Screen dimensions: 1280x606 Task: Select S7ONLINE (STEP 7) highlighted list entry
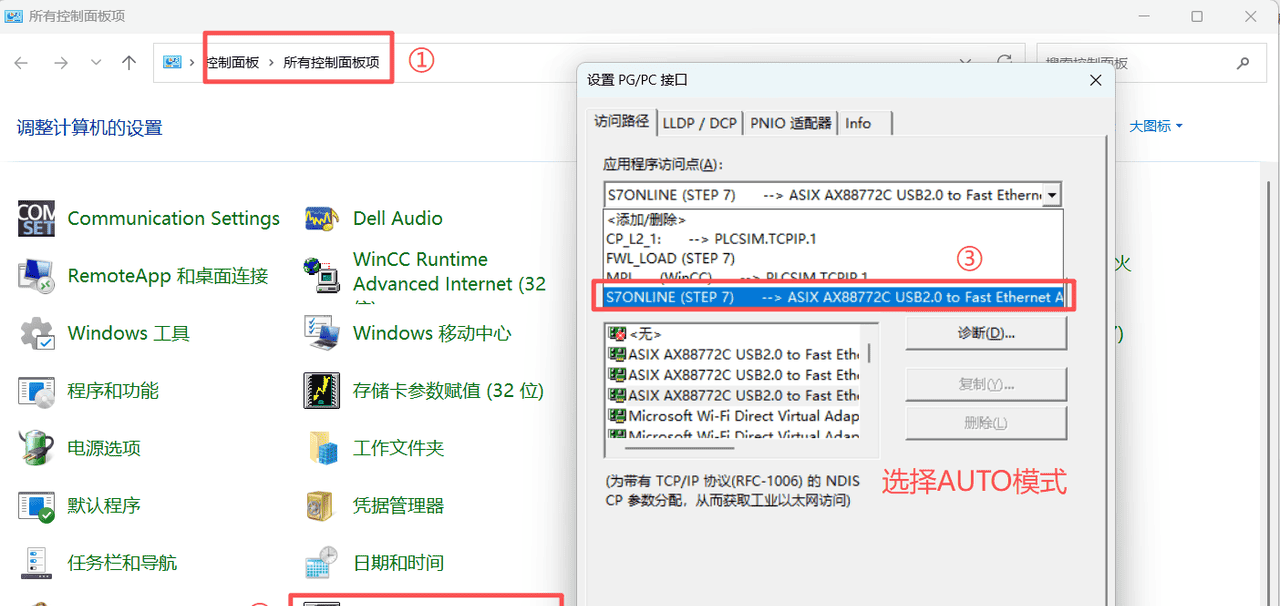[835, 297]
